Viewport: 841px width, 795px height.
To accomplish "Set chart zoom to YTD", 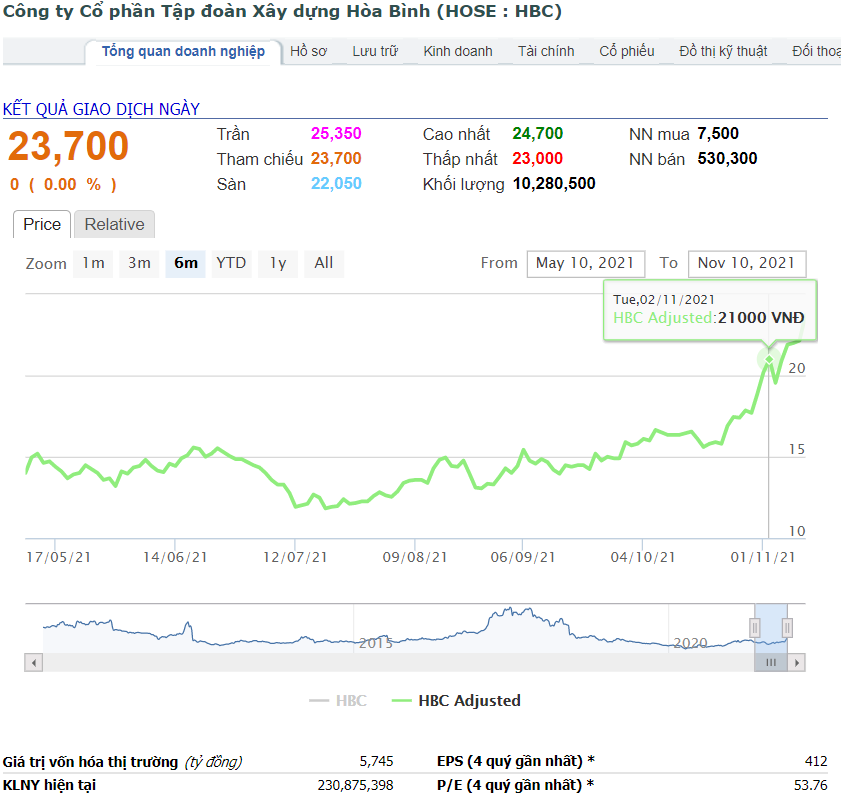I will (x=231, y=263).
